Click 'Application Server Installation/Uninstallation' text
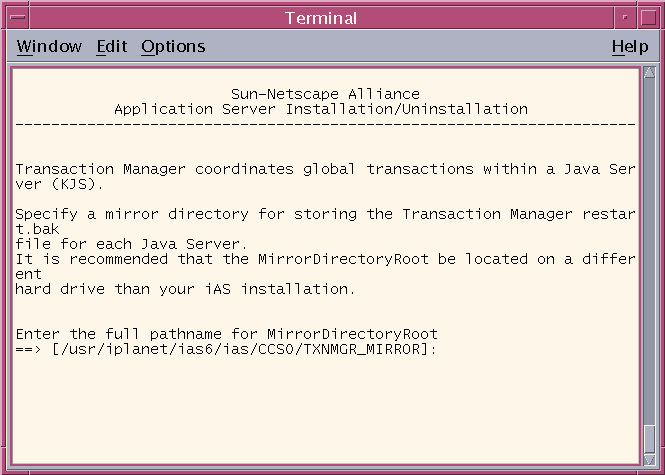Screen dimensions: 665x475 click(x=321, y=109)
